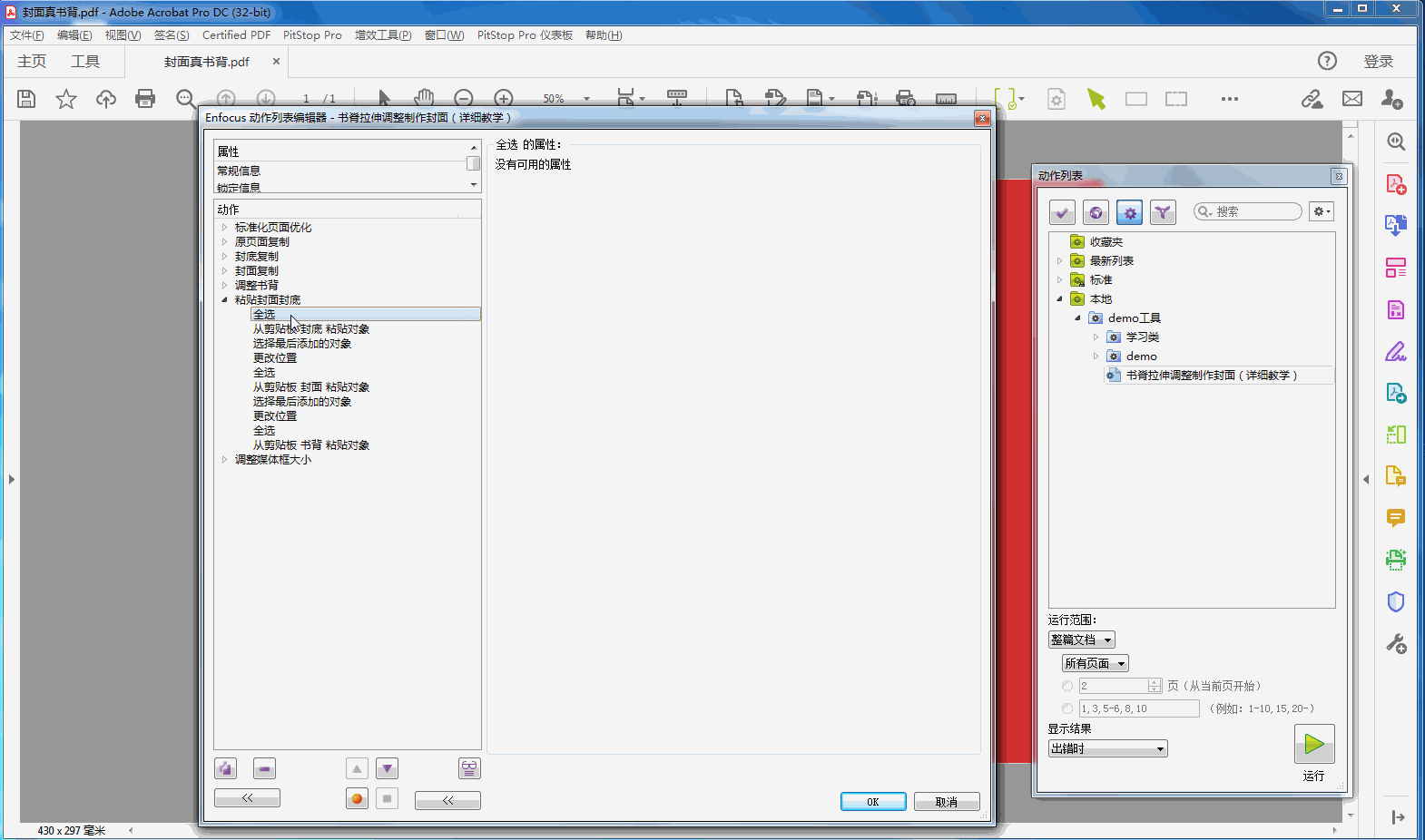The width and height of the screenshot is (1425, 840).
Task: Open the 所有页面 pages dropdown
Action: coord(1096,663)
